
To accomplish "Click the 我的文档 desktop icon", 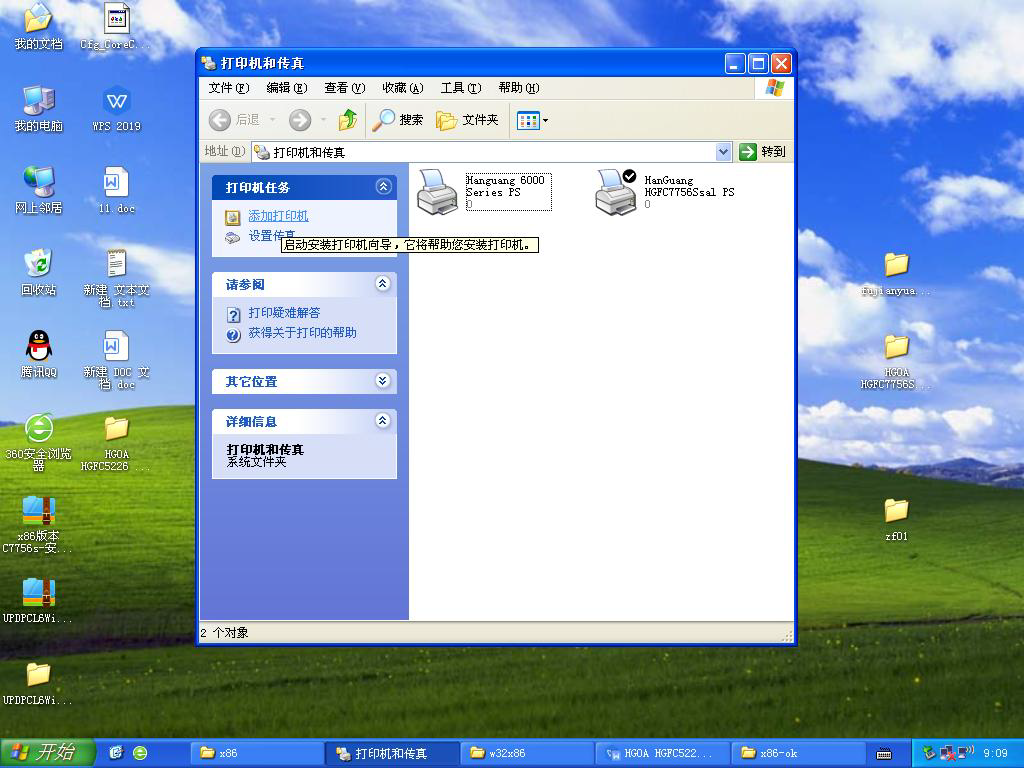I will 38,27.
